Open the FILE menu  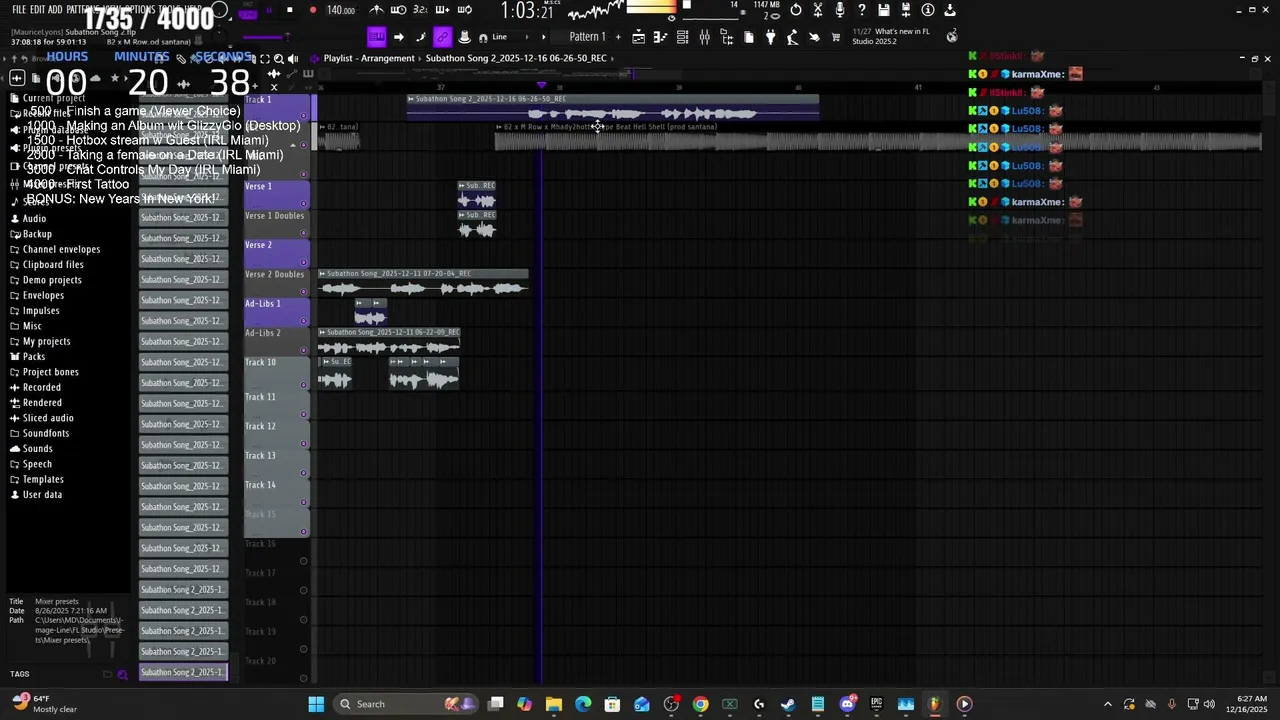pos(19,10)
